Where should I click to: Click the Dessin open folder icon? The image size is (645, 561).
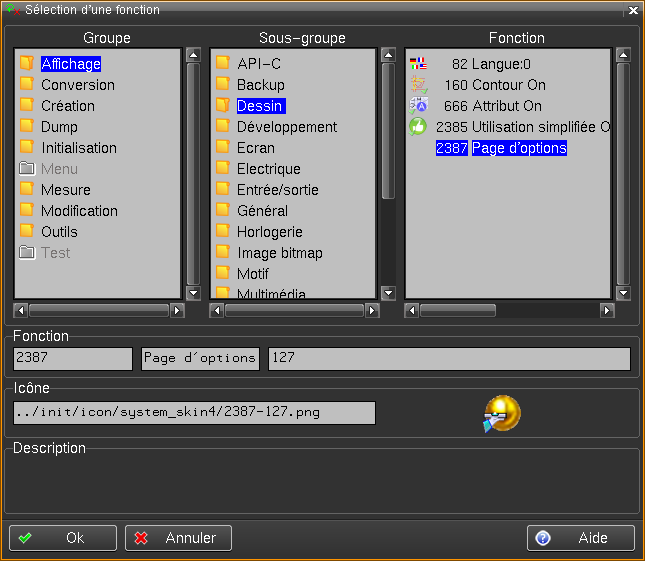[223, 105]
